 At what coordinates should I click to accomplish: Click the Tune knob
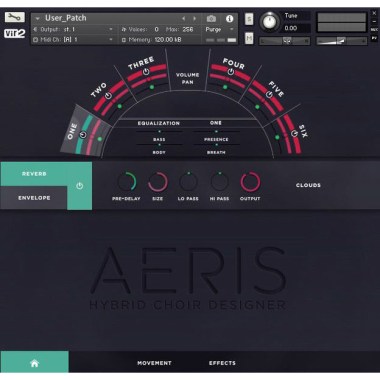[269, 22]
